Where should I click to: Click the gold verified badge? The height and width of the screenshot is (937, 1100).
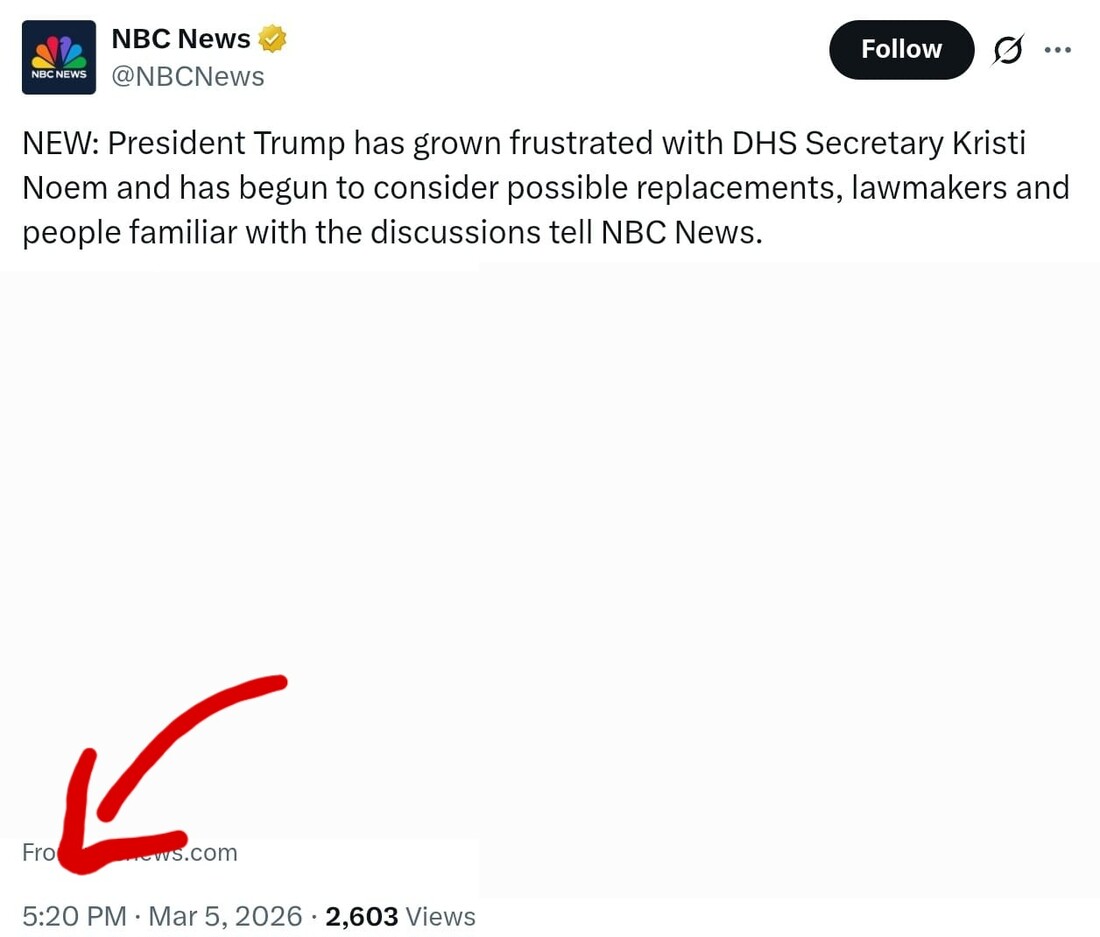coord(272,39)
